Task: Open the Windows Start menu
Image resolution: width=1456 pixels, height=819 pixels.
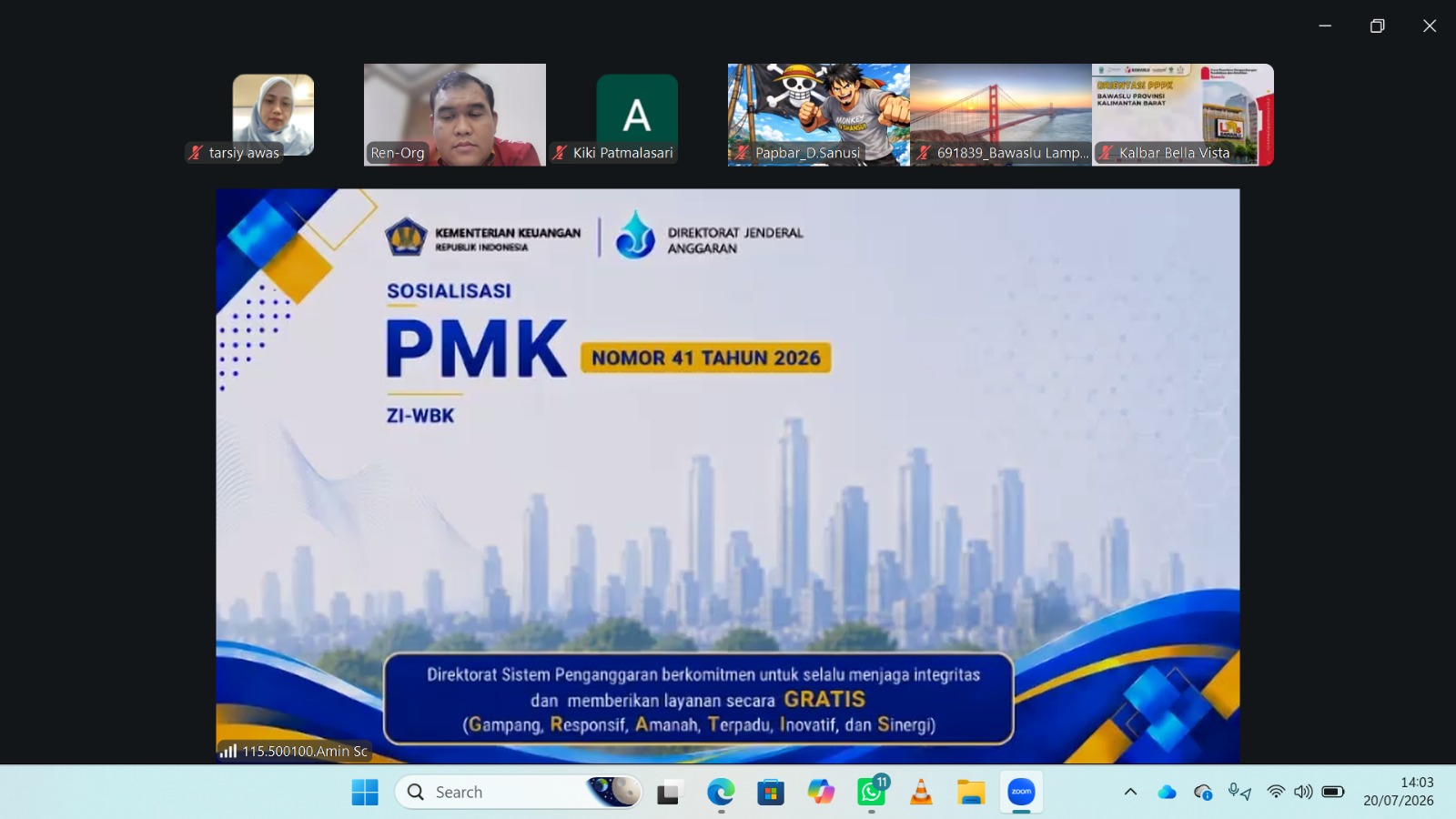Action: click(365, 793)
